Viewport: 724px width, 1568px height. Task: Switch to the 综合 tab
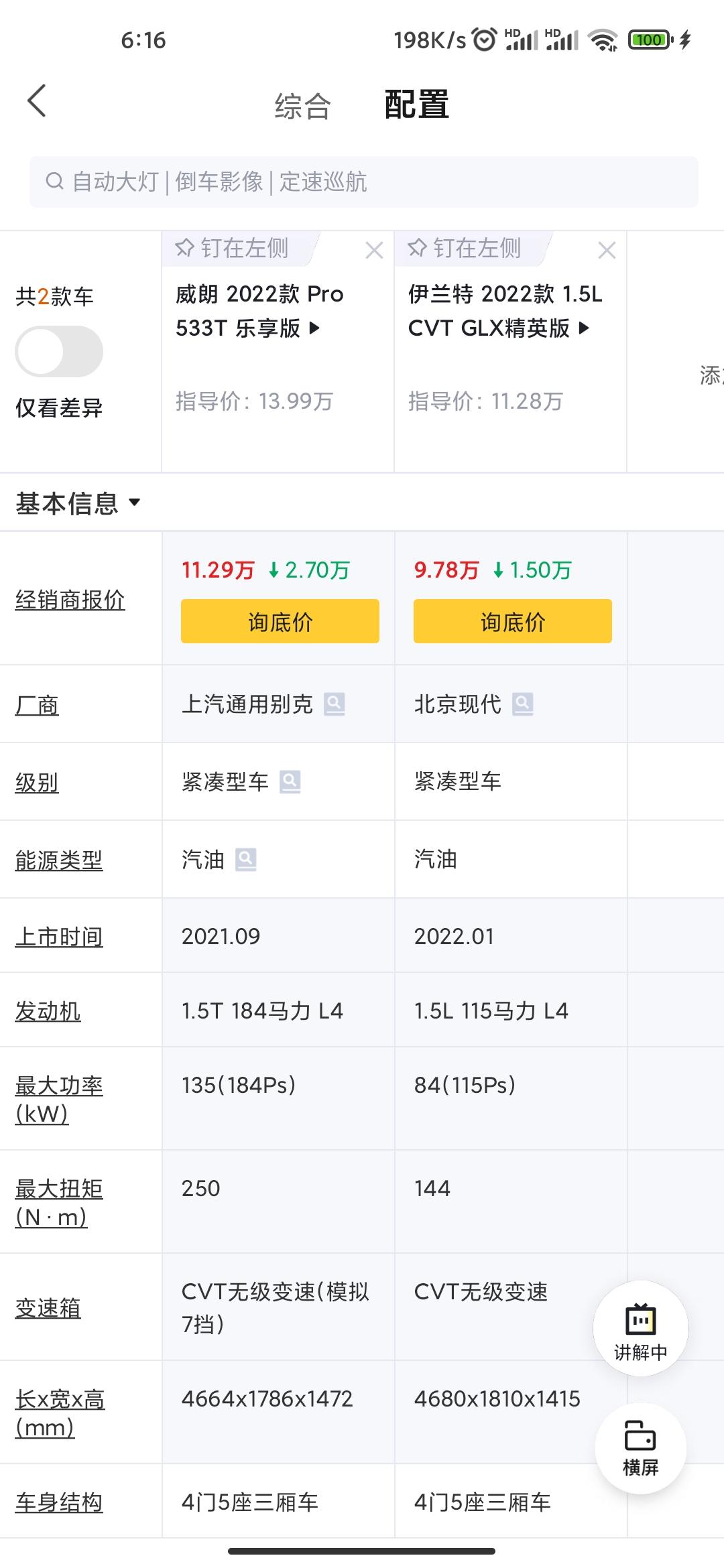click(303, 106)
